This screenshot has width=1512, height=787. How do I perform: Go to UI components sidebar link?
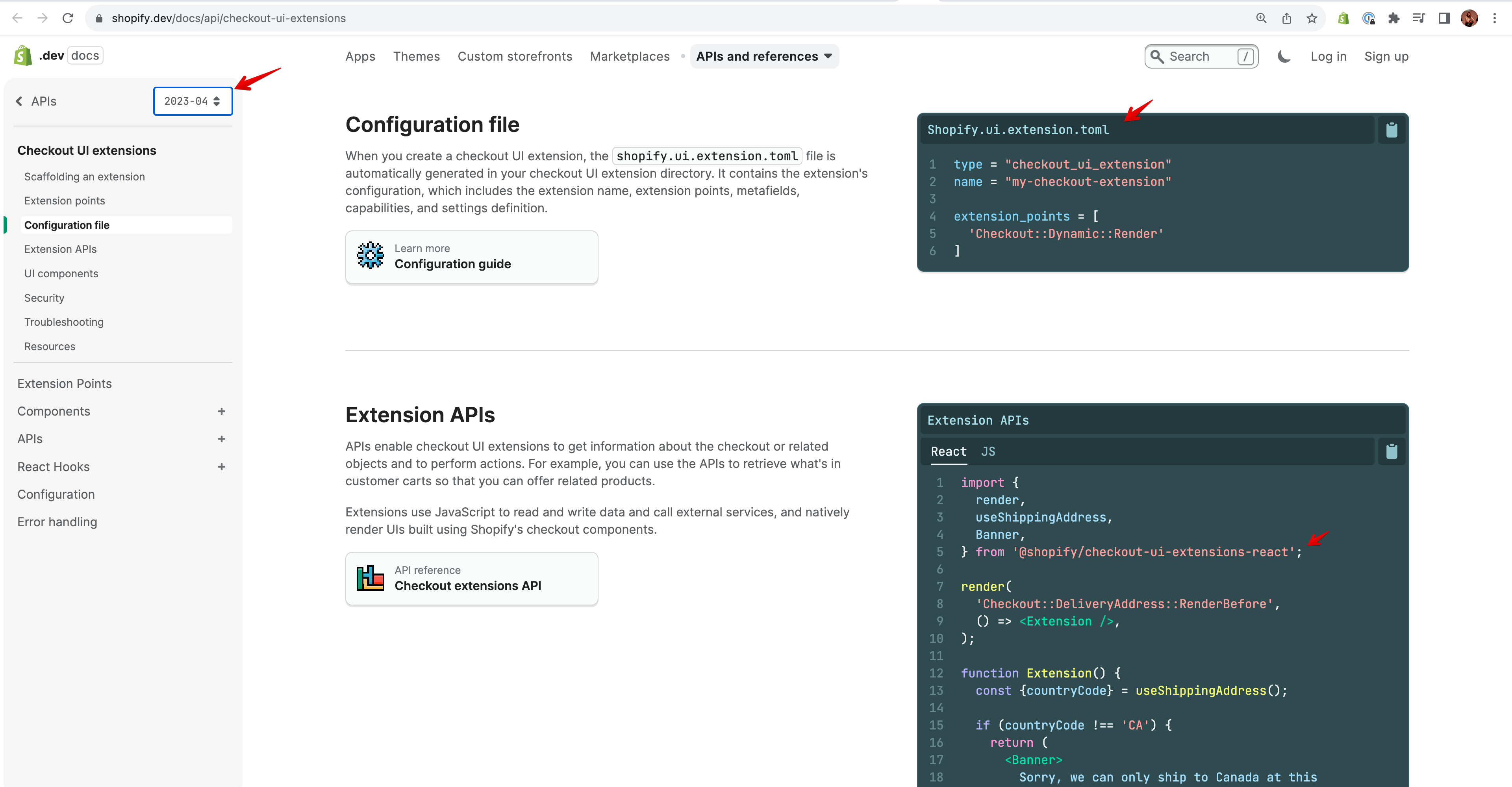point(61,274)
